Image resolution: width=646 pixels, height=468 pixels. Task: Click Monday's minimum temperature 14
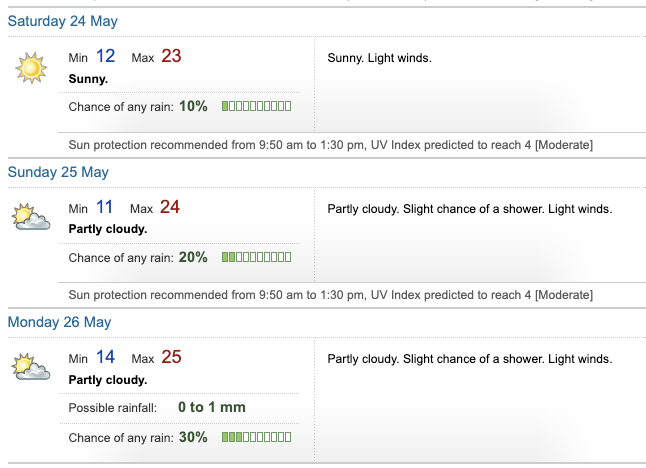click(x=106, y=358)
